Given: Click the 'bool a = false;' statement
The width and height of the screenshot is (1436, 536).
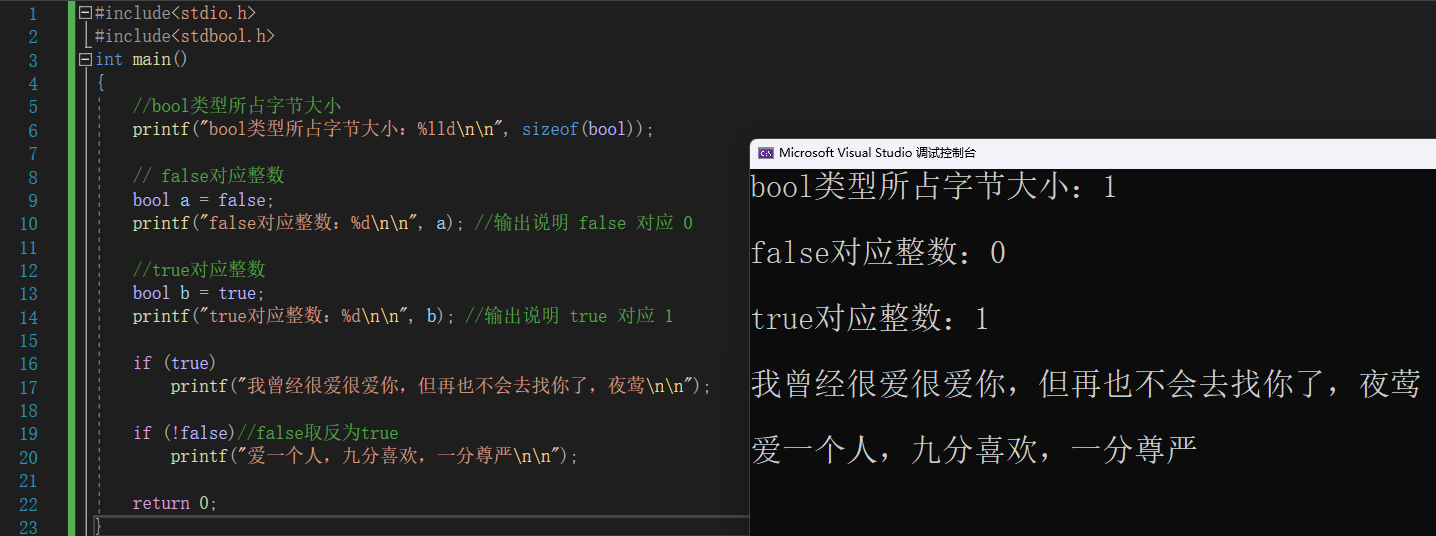Looking at the screenshot, I should (x=204, y=200).
